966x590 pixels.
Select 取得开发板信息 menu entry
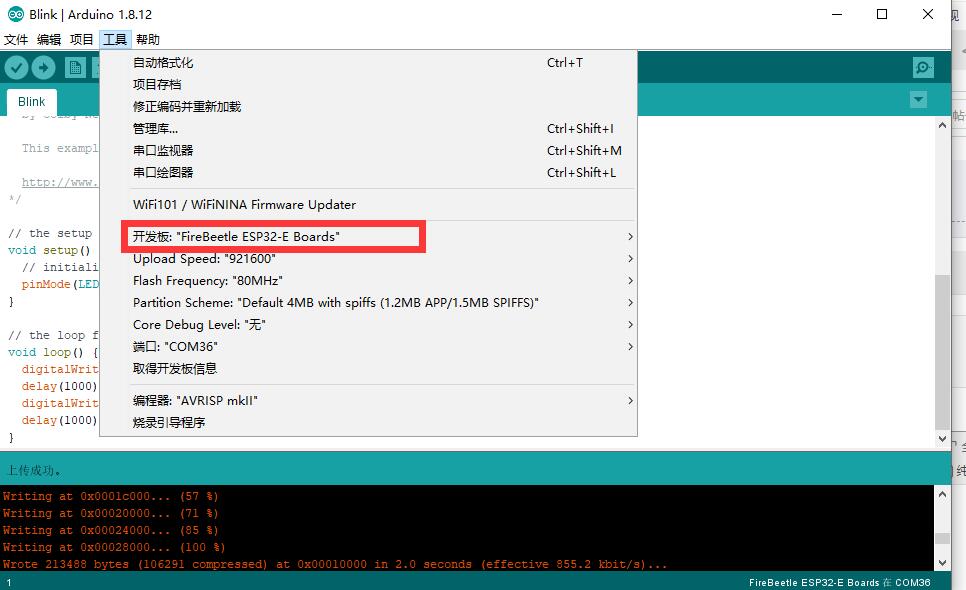(x=368, y=368)
